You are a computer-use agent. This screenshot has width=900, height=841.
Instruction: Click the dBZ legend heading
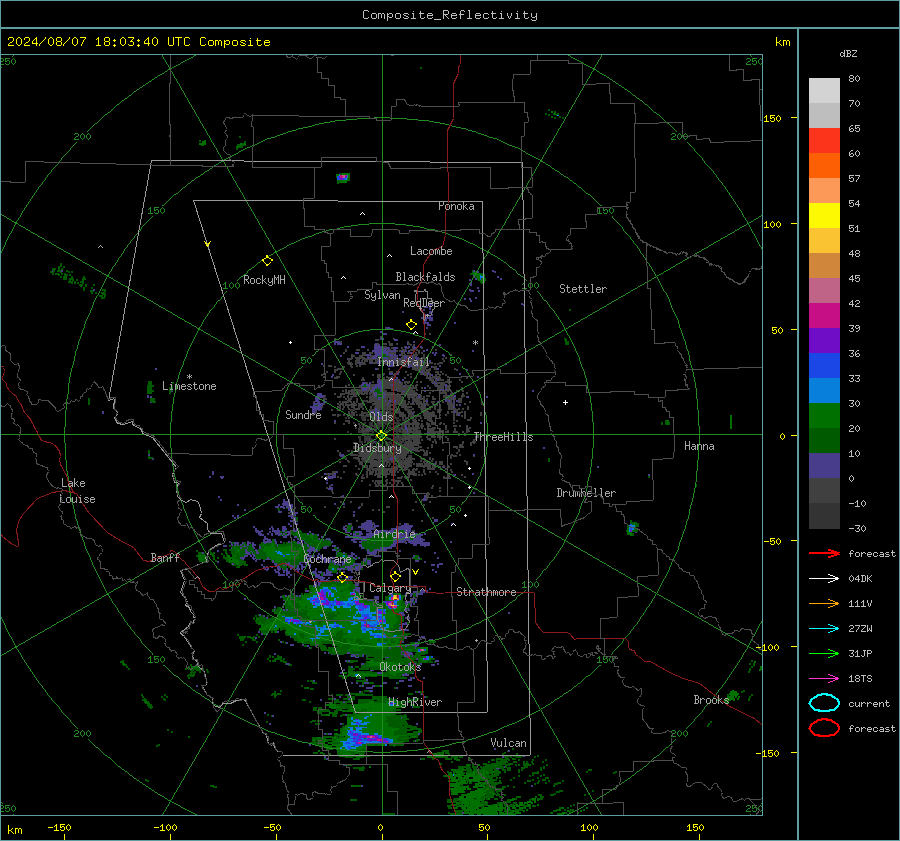(x=848, y=53)
